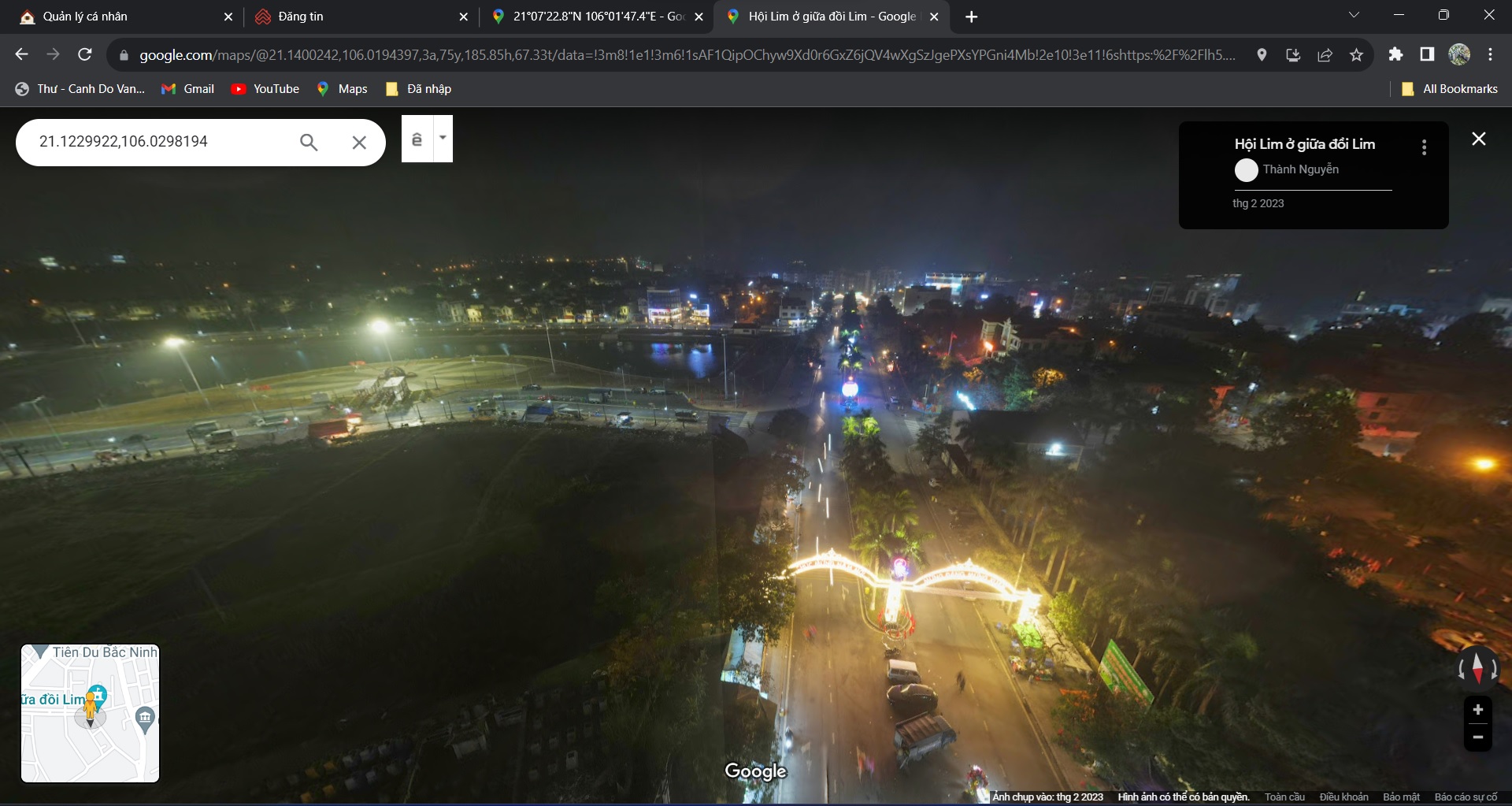This screenshot has height=806, width=1512.
Task: Switch to the Đăng tin tab
Action: (x=354, y=17)
